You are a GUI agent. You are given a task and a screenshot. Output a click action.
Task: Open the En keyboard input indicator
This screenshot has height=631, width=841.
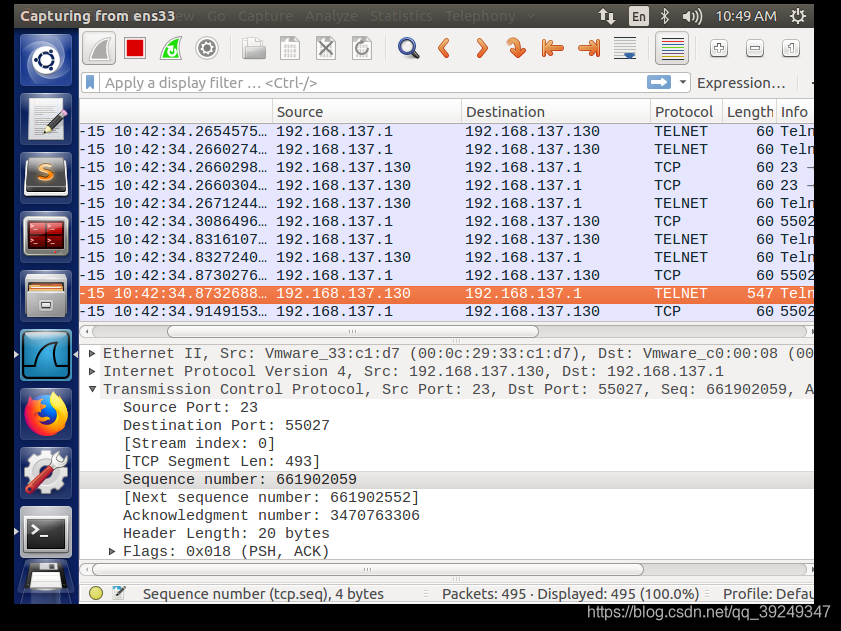(x=638, y=16)
